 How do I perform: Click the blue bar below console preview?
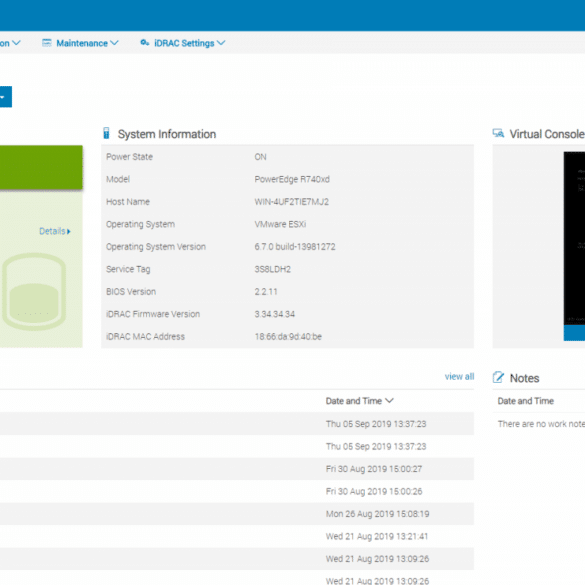click(574, 333)
